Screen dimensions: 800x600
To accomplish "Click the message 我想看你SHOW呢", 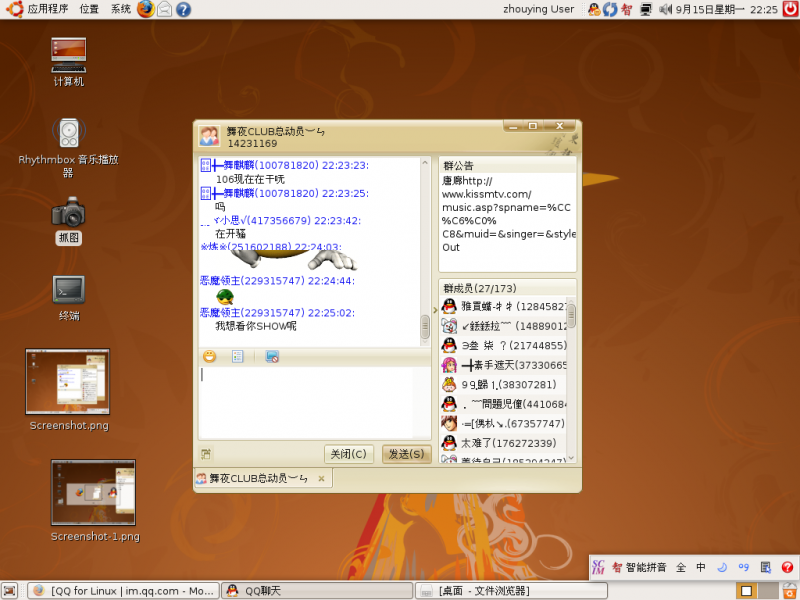I will (x=256, y=326).
